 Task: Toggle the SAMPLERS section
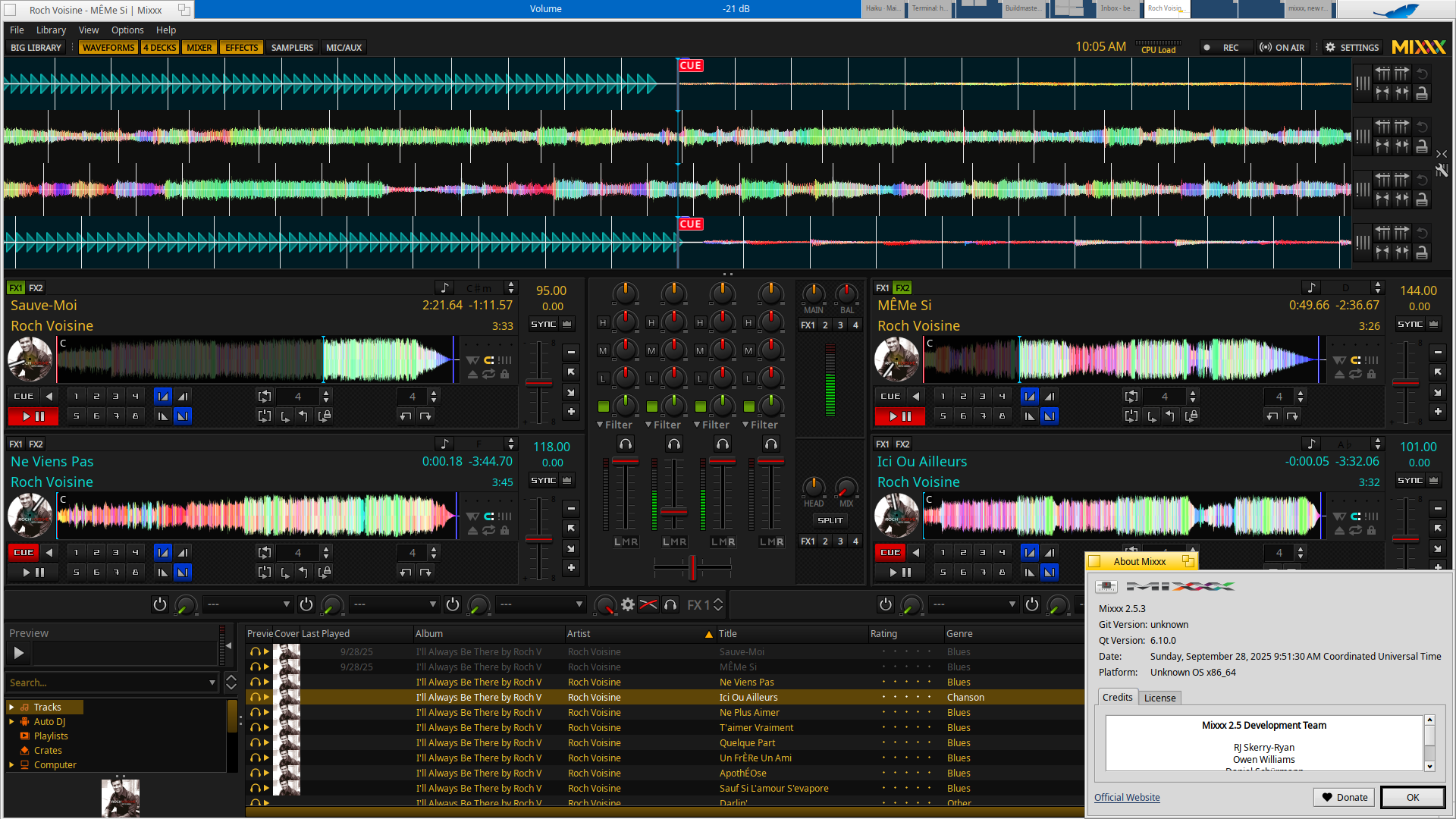tap(292, 48)
